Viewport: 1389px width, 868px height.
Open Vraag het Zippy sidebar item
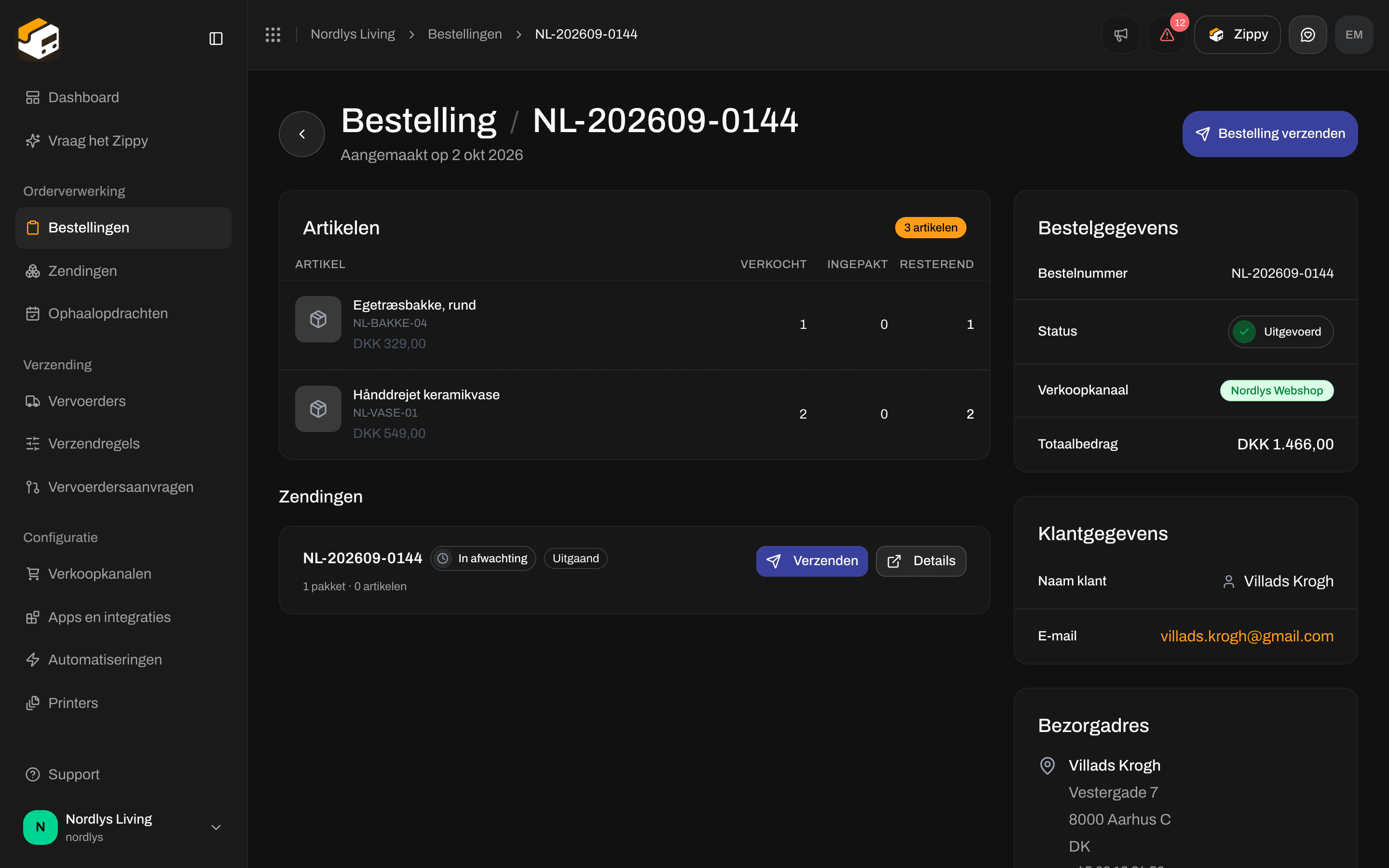click(123, 141)
